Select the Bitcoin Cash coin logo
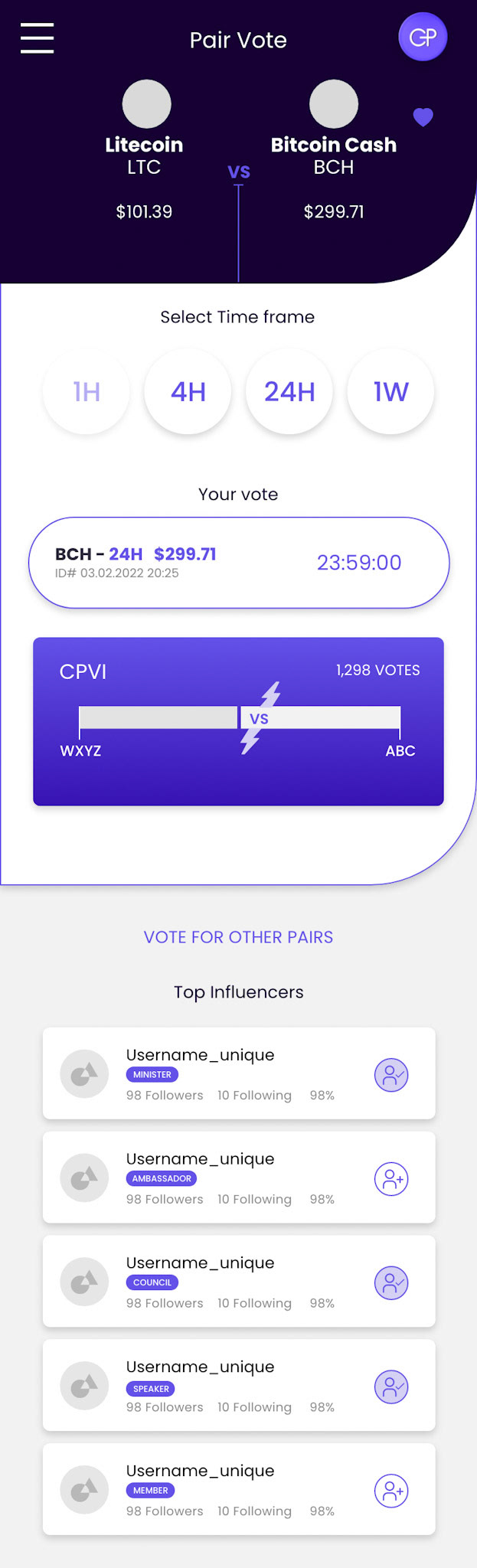The height and width of the screenshot is (1568, 477). click(334, 104)
